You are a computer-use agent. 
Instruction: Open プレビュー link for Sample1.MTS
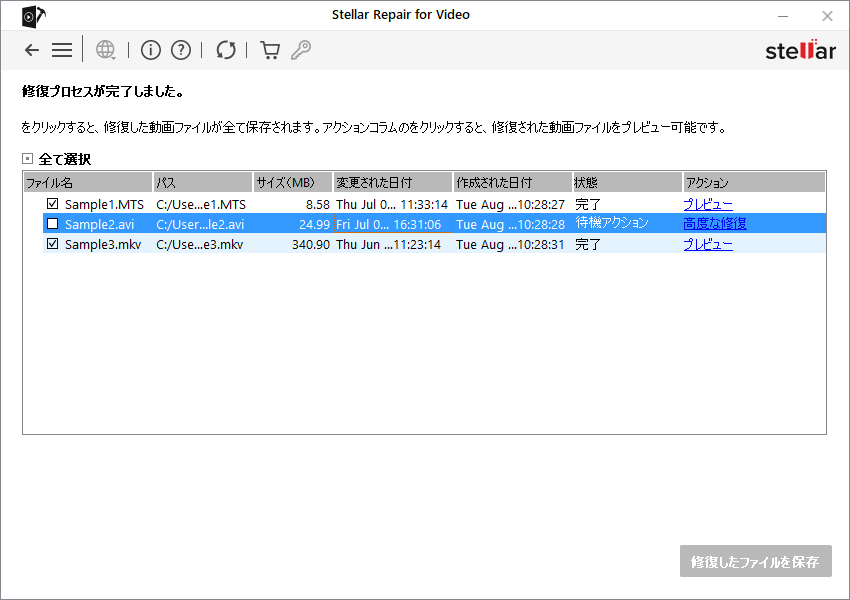click(708, 204)
